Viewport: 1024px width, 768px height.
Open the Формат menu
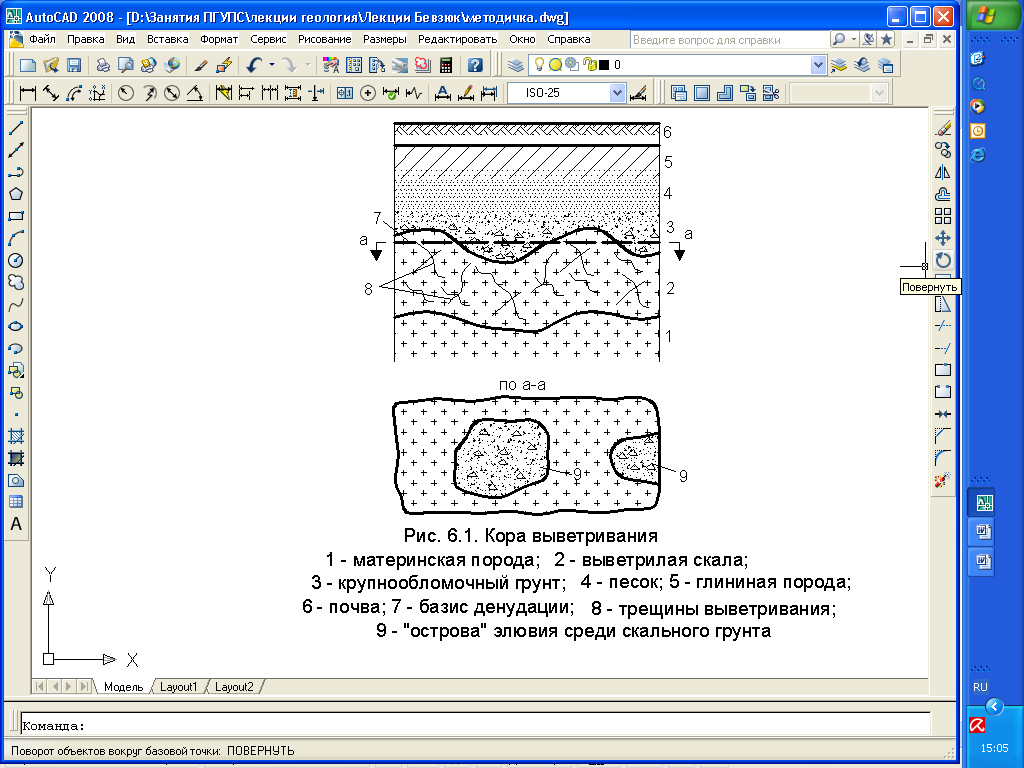pos(219,39)
